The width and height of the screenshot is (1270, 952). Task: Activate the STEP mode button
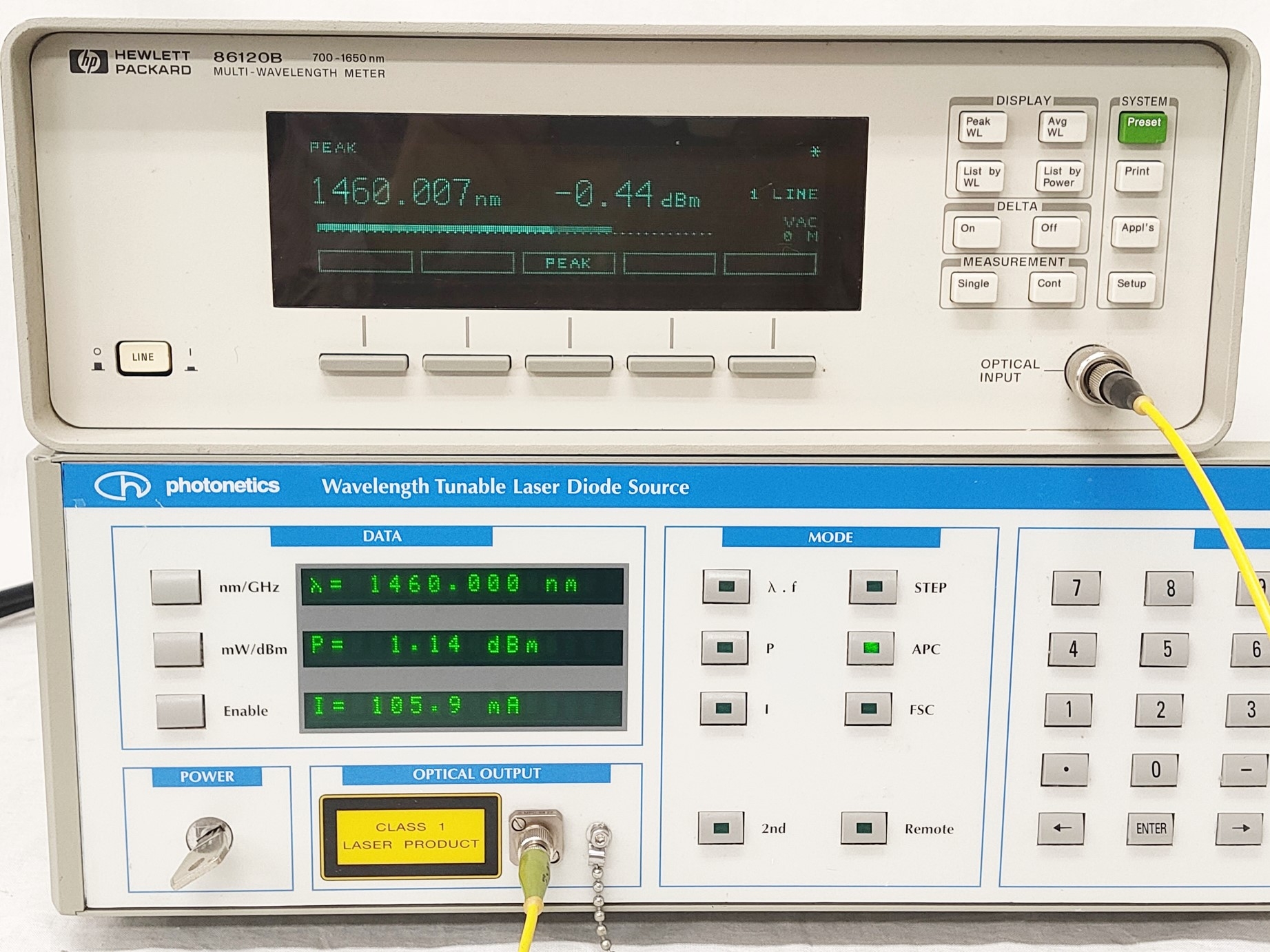point(872,587)
